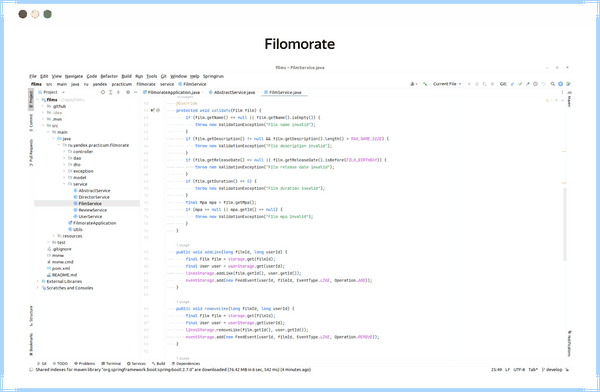The height and width of the screenshot is (392, 600).
Task: Open Project panel options gear icon
Action: coord(128,92)
